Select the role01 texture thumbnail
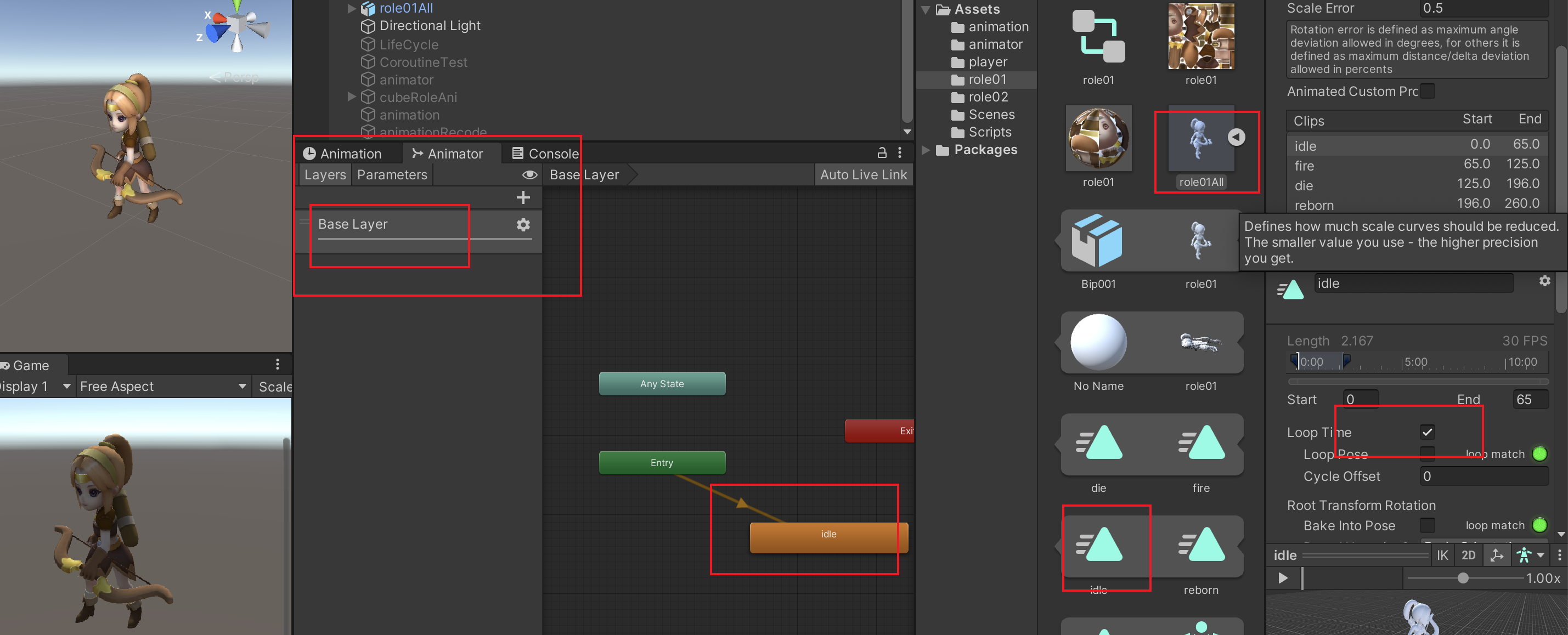The image size is (1568, 635). (1200, 37)
